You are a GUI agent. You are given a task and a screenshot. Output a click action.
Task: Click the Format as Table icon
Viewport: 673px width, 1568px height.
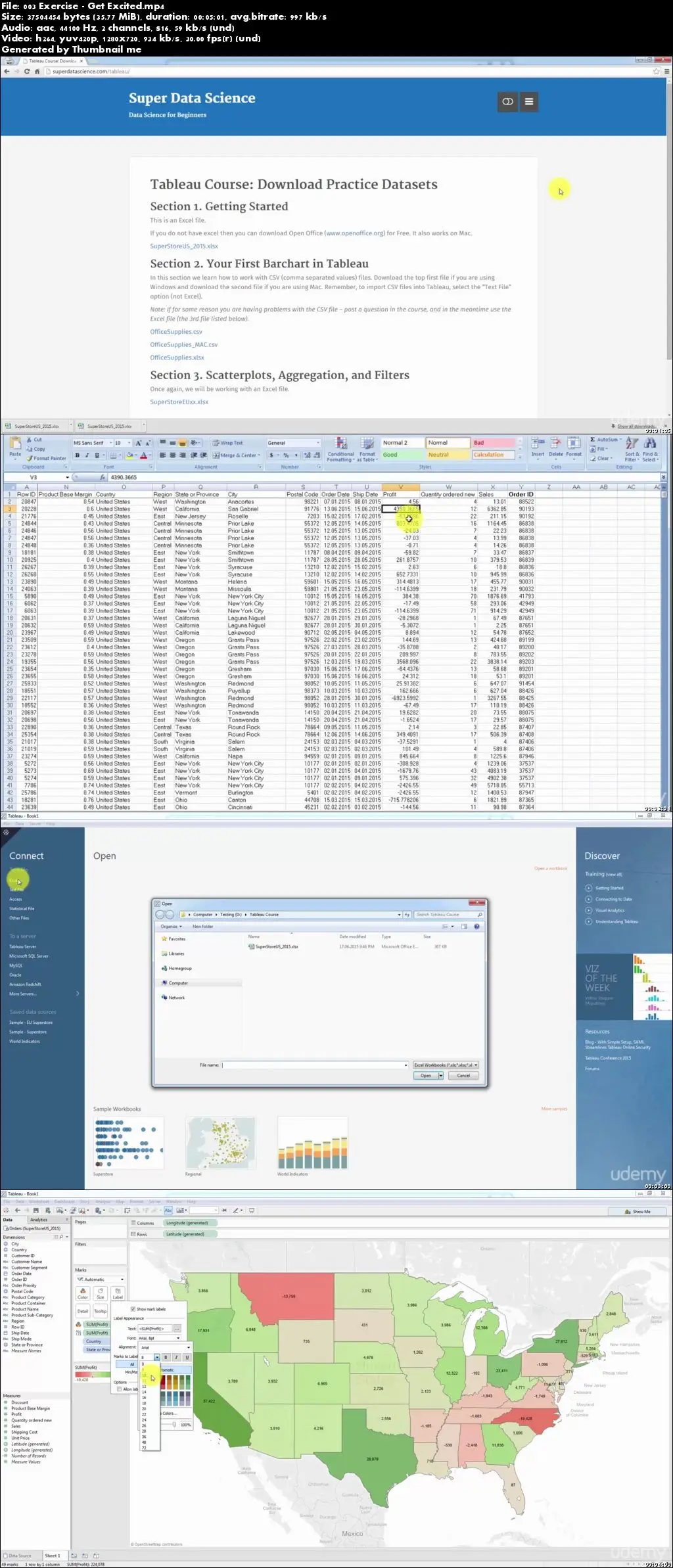tap(367, 450)
